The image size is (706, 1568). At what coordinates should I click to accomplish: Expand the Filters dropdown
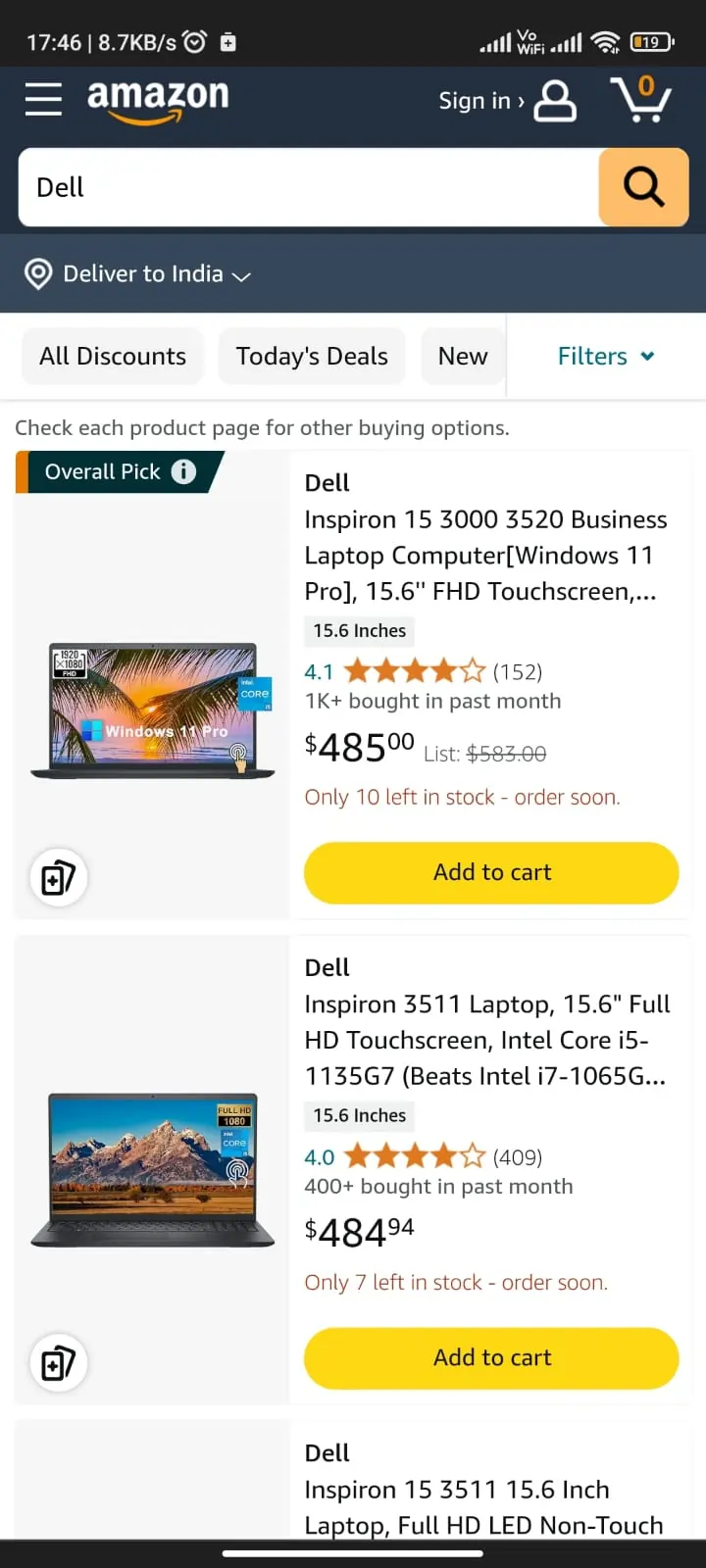coord(605,356)
